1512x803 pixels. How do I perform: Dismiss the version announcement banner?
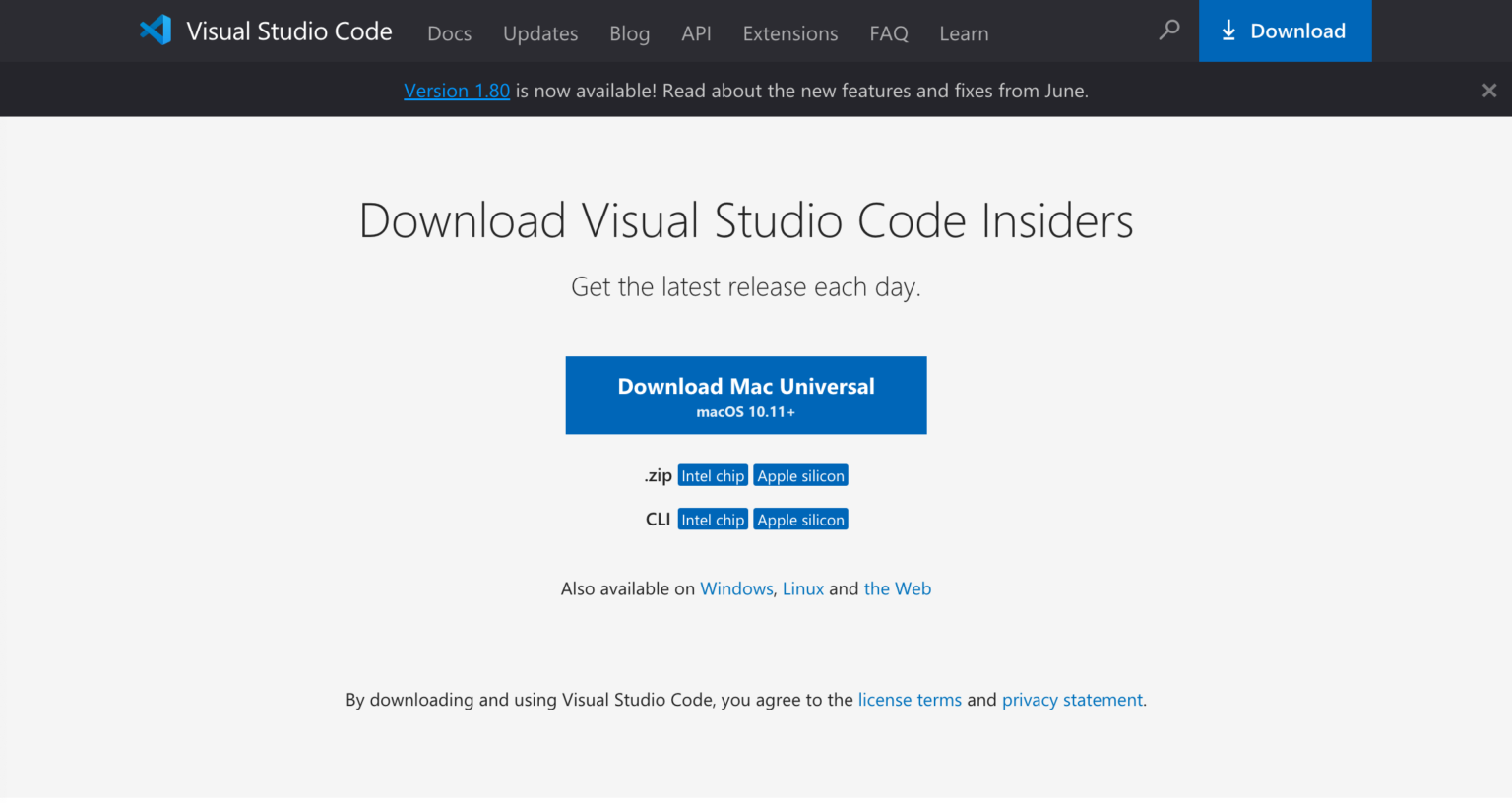[x=1489, y=90]
